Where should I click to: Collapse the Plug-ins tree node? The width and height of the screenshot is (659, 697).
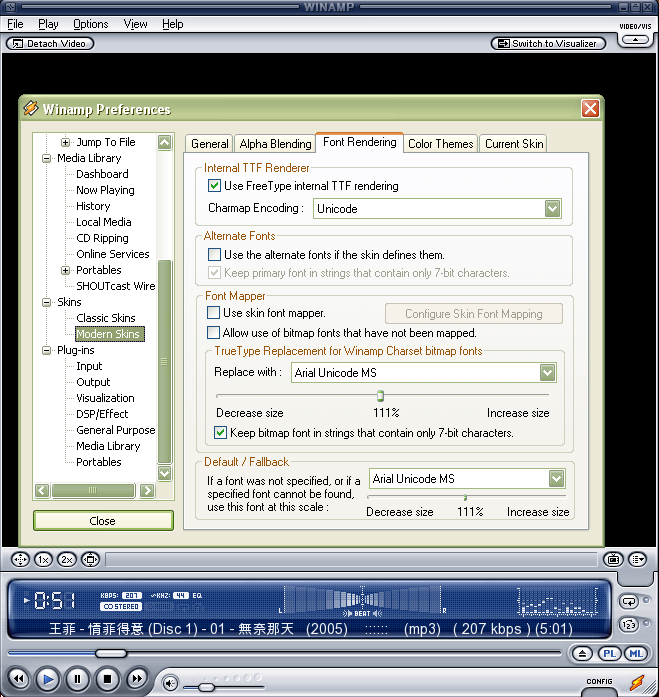(46, 350)
